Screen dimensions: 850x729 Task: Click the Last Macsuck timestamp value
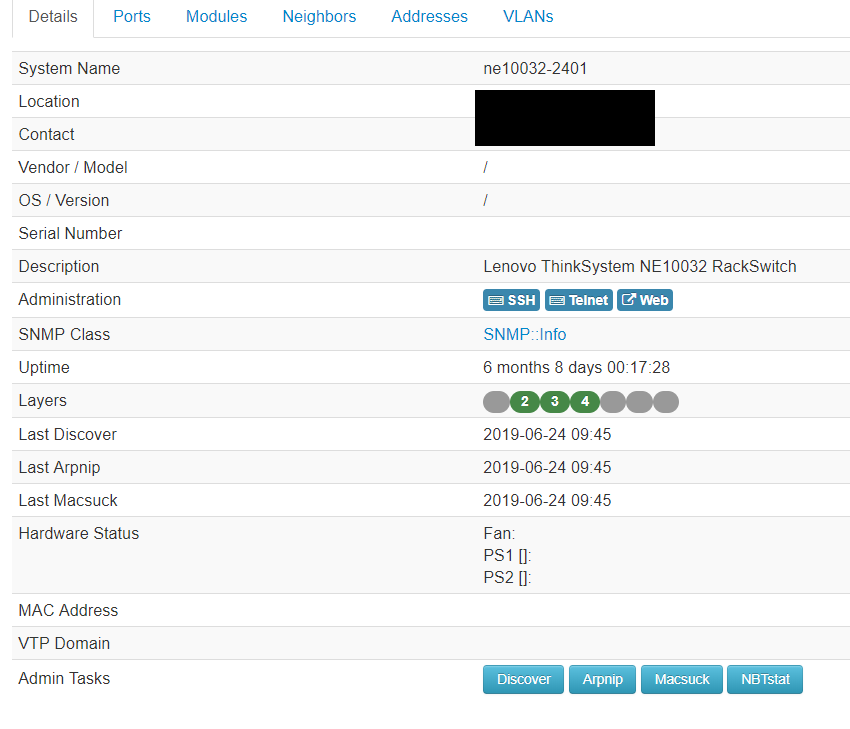547,500
